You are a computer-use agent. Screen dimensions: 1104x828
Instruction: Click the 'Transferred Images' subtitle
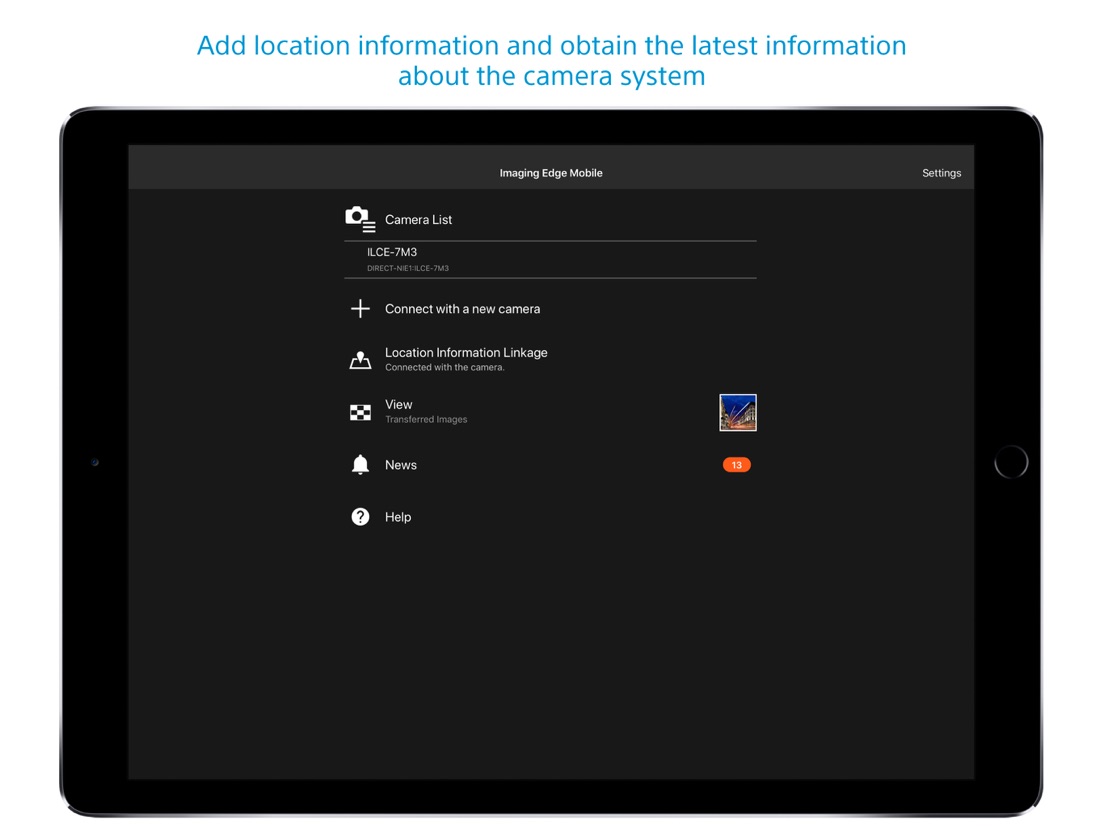(x=426, y=420)
